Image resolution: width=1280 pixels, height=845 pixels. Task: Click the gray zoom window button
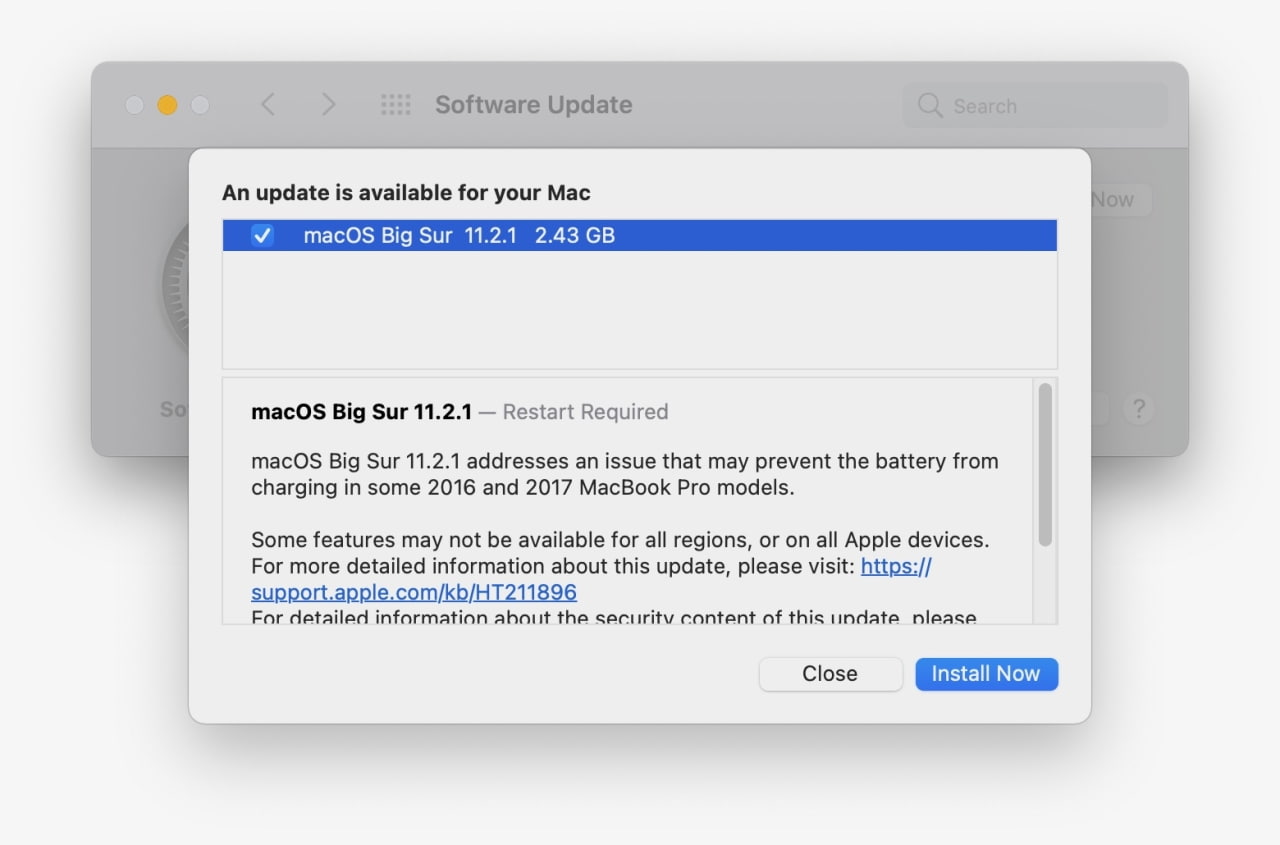coord(200,105)
